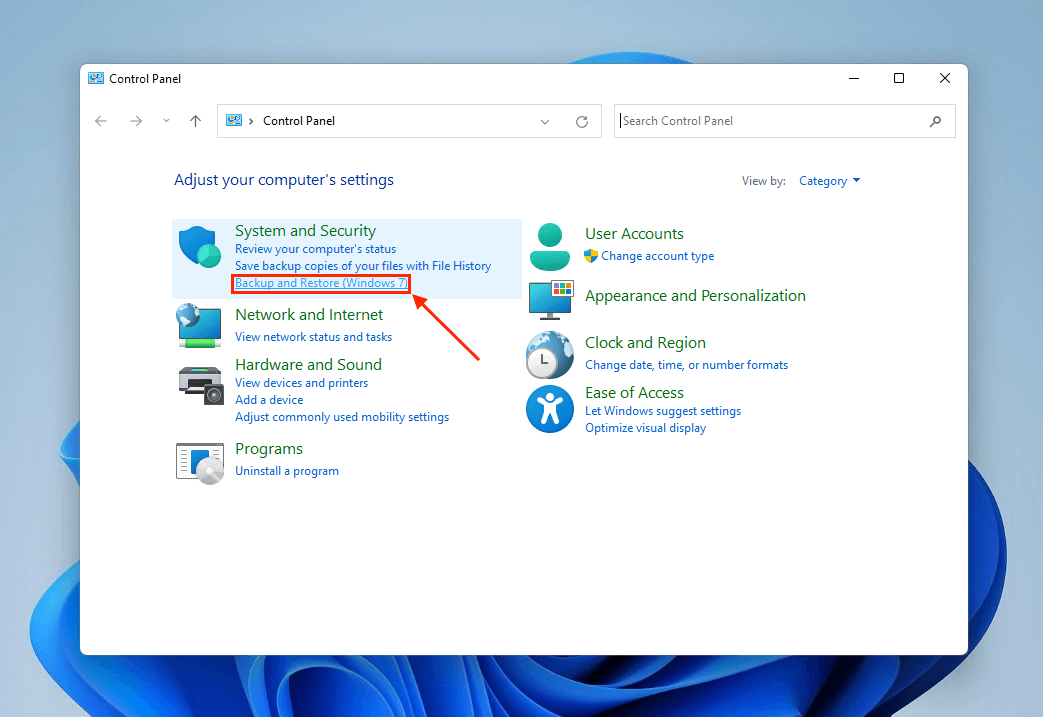Open the View by Category dropdown

click(x=829, y=181)
